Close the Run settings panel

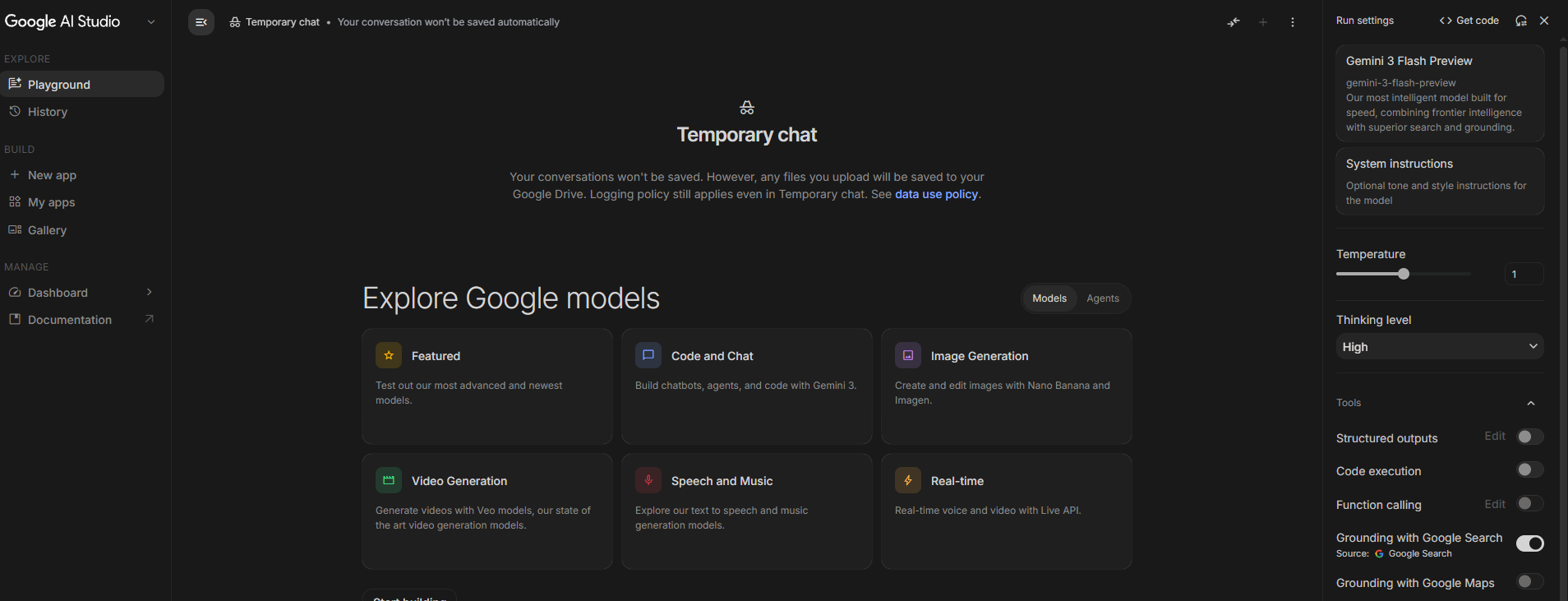coord(1544,21)
